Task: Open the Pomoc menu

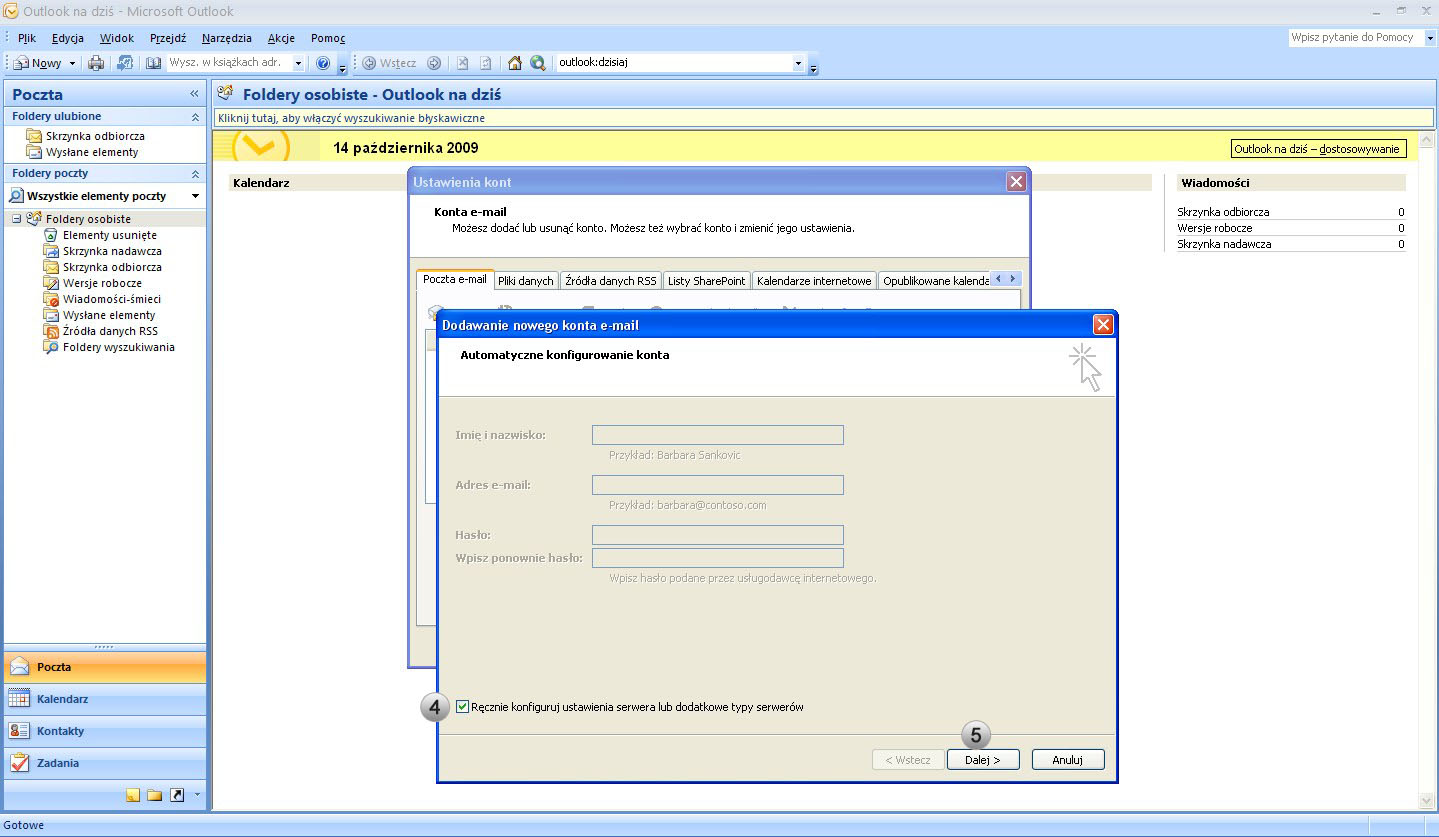Action: (328, 38)
